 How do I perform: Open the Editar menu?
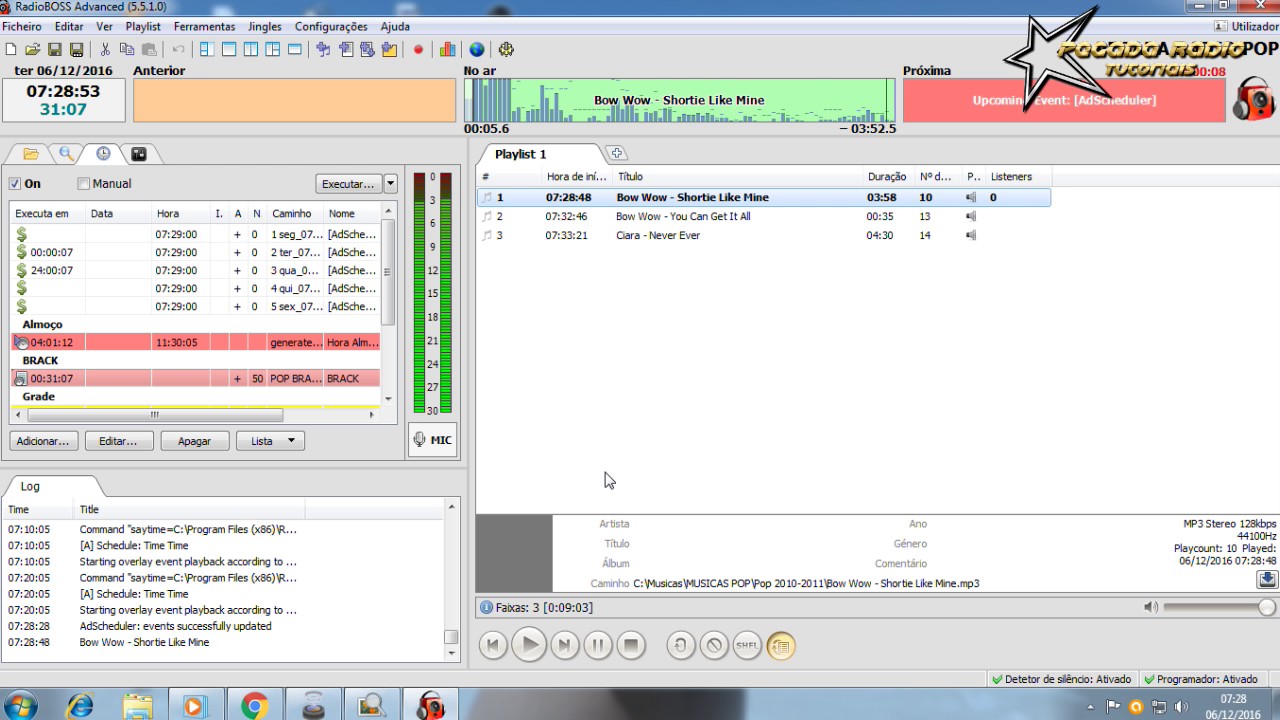tap(69, 27)
